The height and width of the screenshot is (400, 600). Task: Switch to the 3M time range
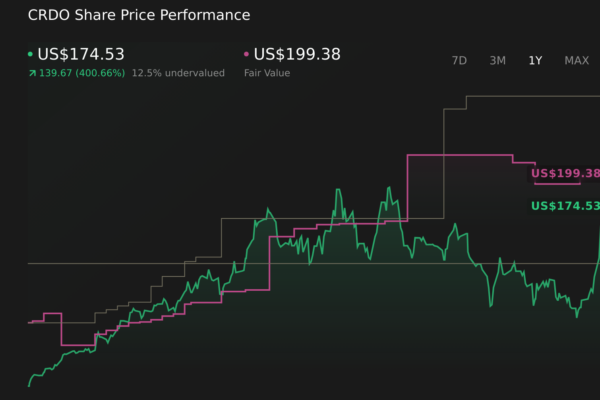click(x=497, y=60)
